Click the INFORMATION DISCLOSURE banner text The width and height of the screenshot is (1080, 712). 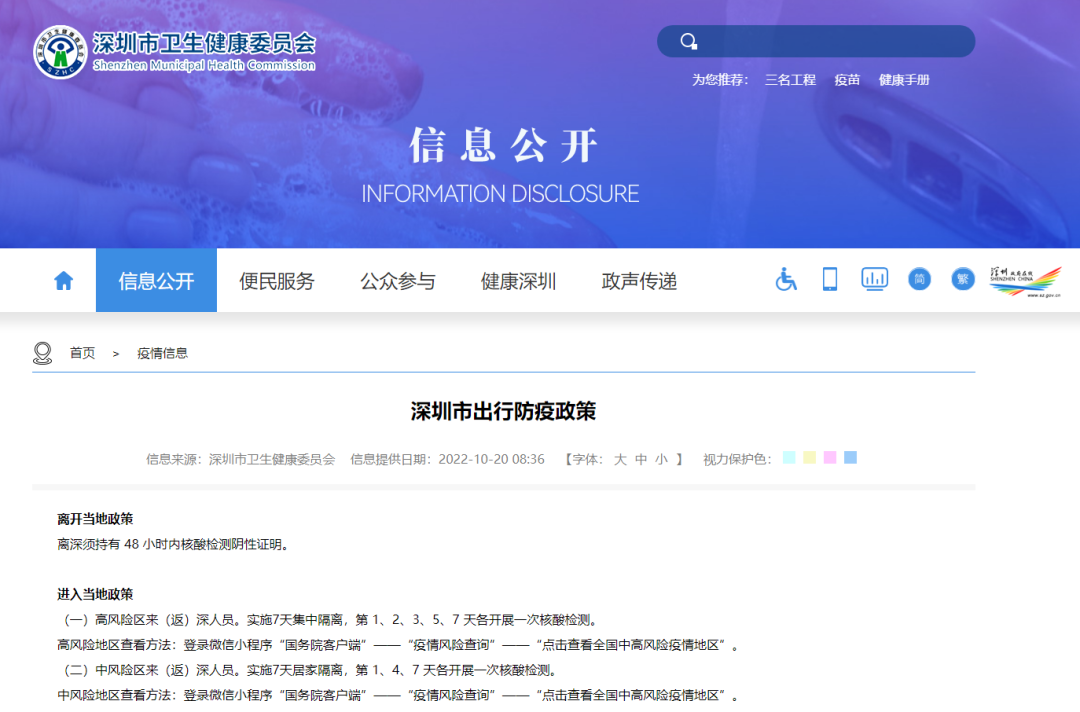(500, 194)
